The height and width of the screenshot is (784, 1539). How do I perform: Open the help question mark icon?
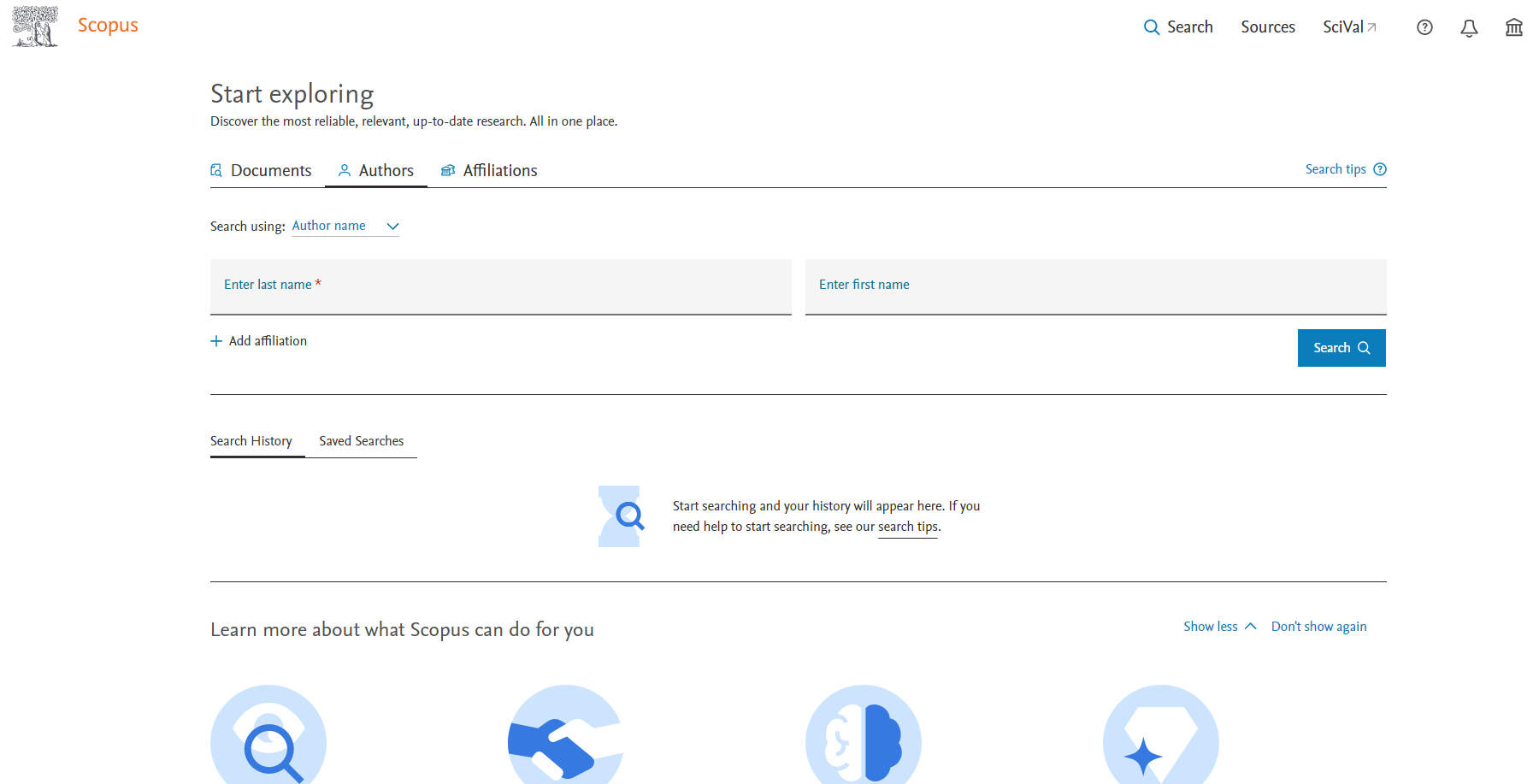[x=1424, y=27]
